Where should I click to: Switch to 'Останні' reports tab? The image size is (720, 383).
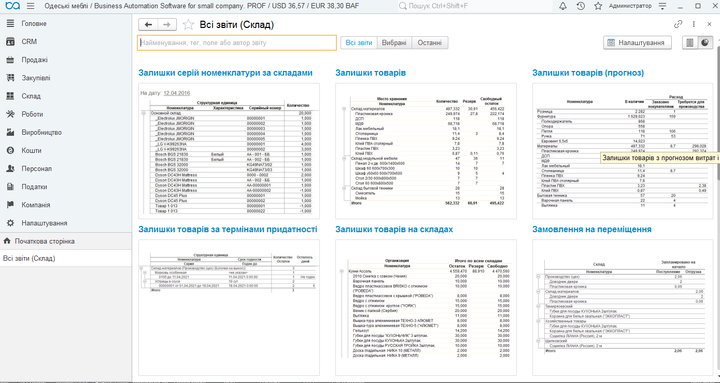click(430, 43)
